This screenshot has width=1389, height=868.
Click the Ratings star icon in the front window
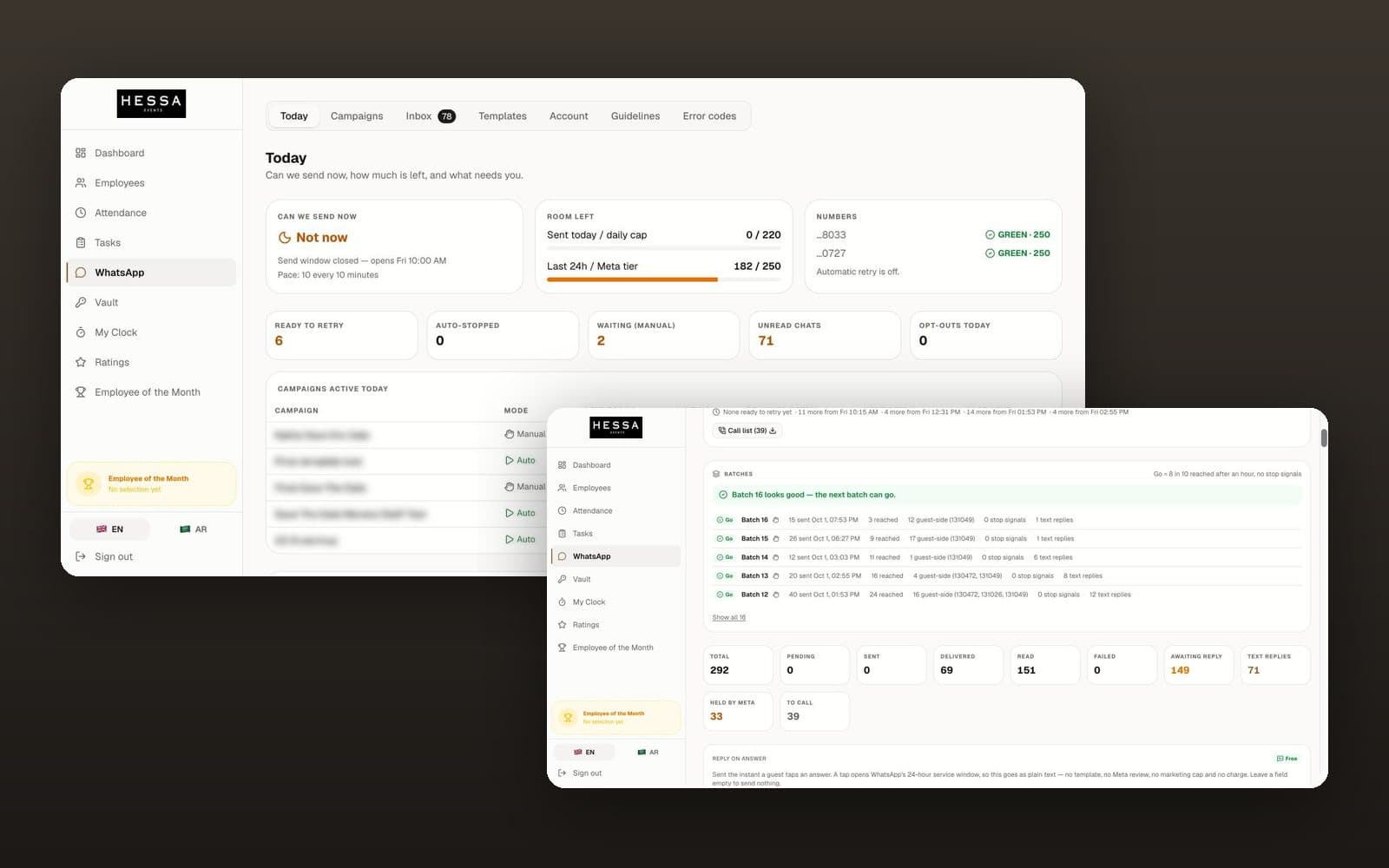coord(563,625)
